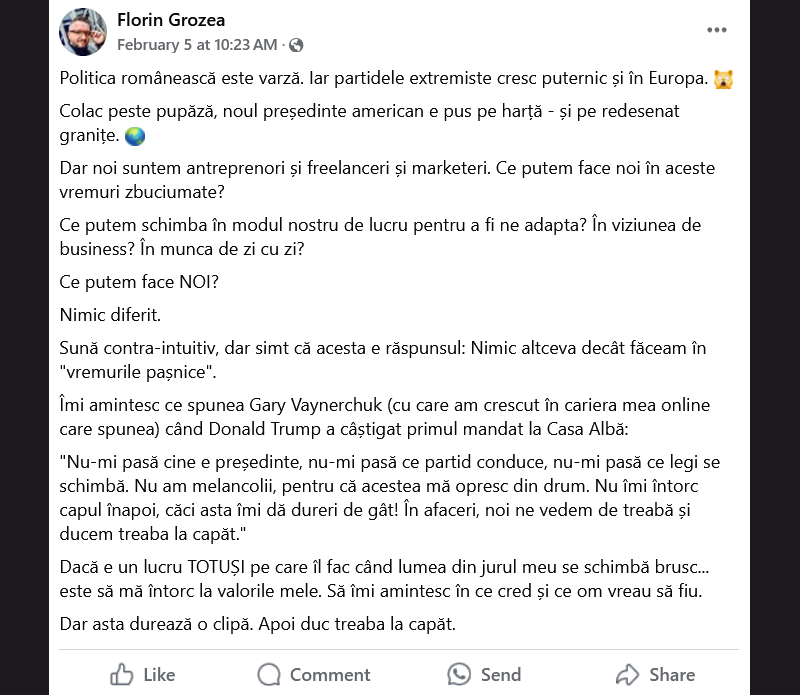Viewport: 800px width, 695px height.
Task: Click the Earth globe emoji after 'granițe'
Action: point(136,137)
